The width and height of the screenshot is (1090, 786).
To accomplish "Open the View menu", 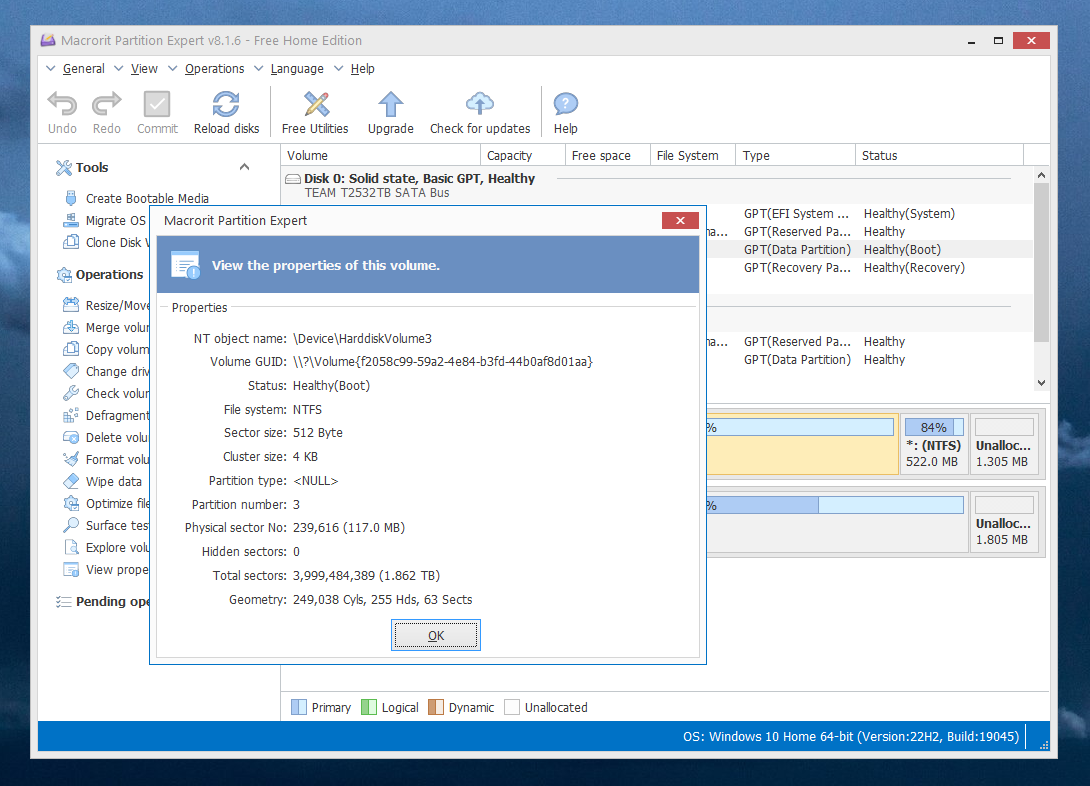I will pyautogui.click(x=144, y=69).
